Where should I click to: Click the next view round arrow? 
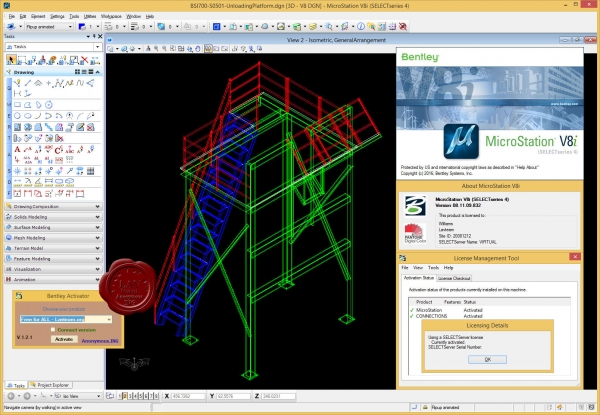[27, 396]
